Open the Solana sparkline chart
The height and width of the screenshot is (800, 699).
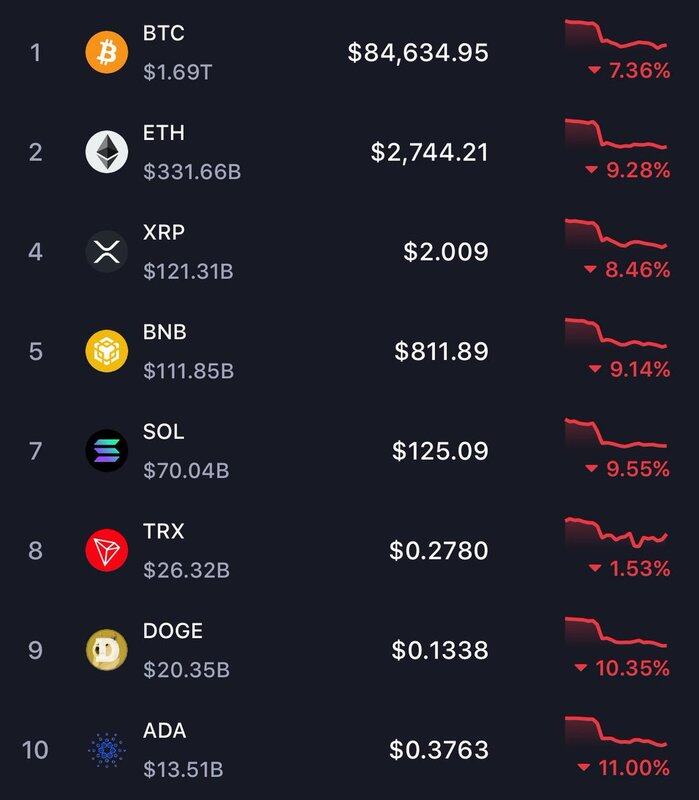[616, 435]
